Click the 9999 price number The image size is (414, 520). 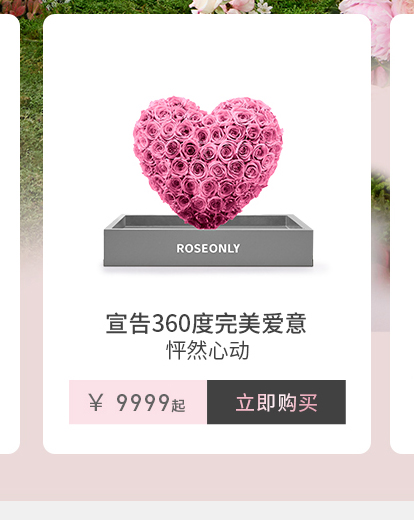click(143, 403)
